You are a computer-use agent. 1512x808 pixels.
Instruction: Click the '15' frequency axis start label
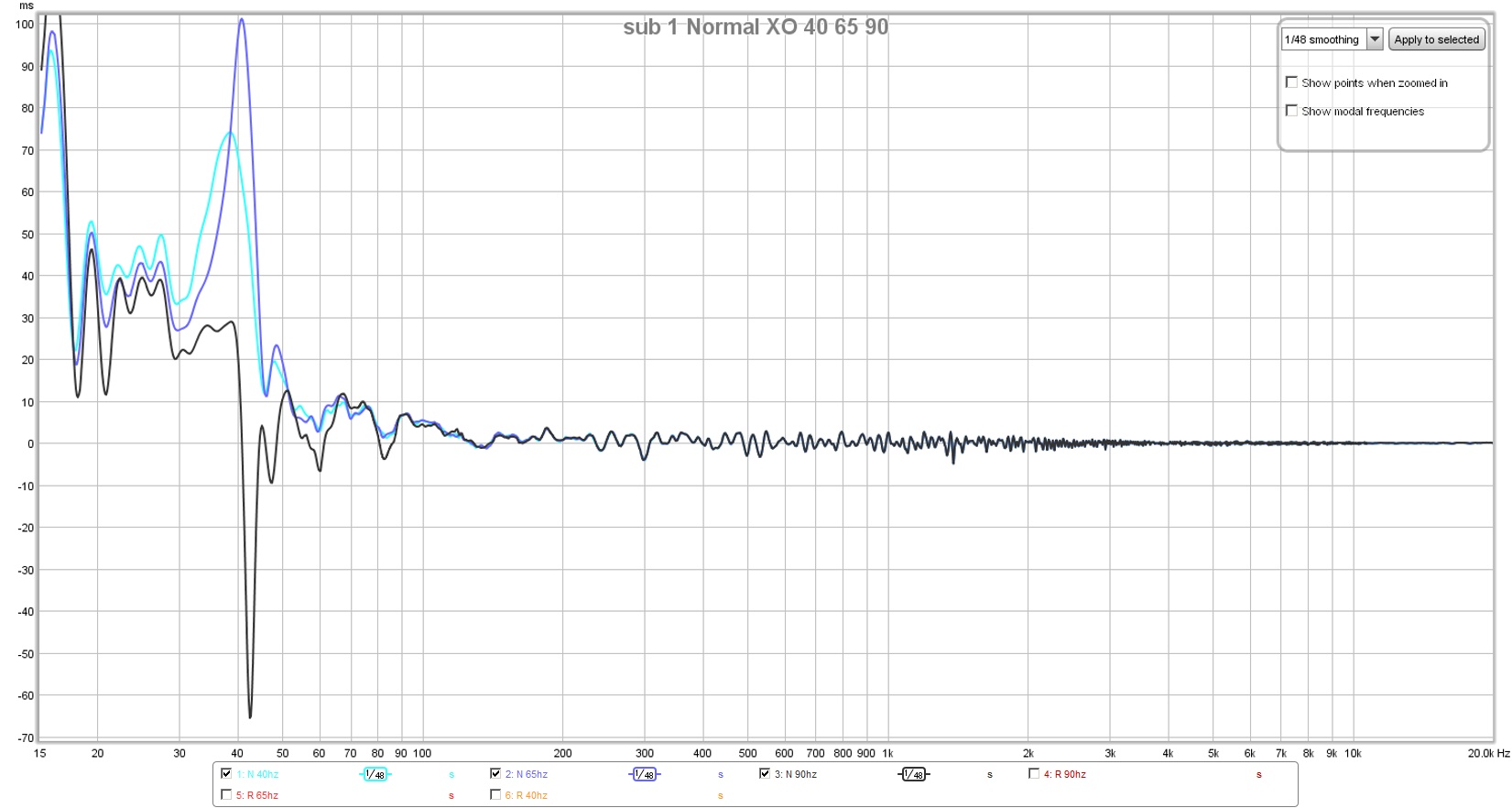(39, 754)
